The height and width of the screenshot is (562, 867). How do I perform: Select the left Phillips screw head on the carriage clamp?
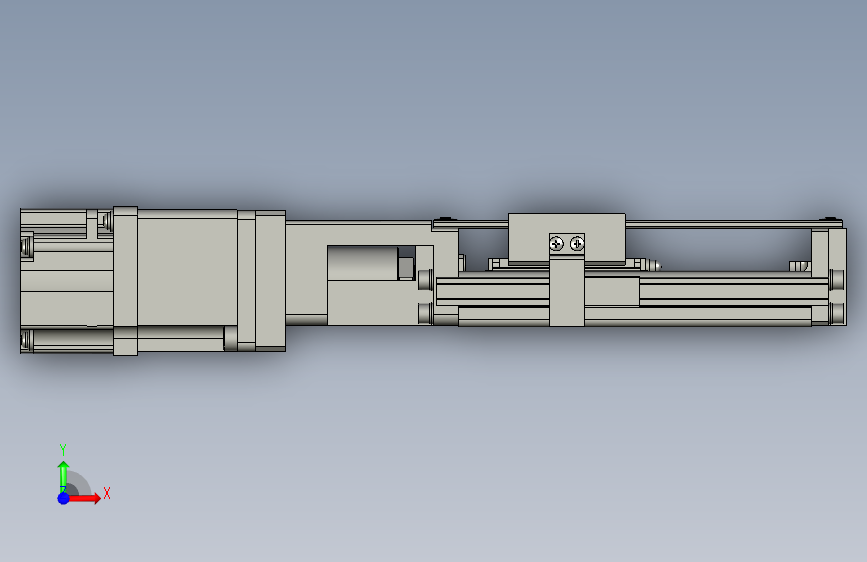[x=556, y=243]
